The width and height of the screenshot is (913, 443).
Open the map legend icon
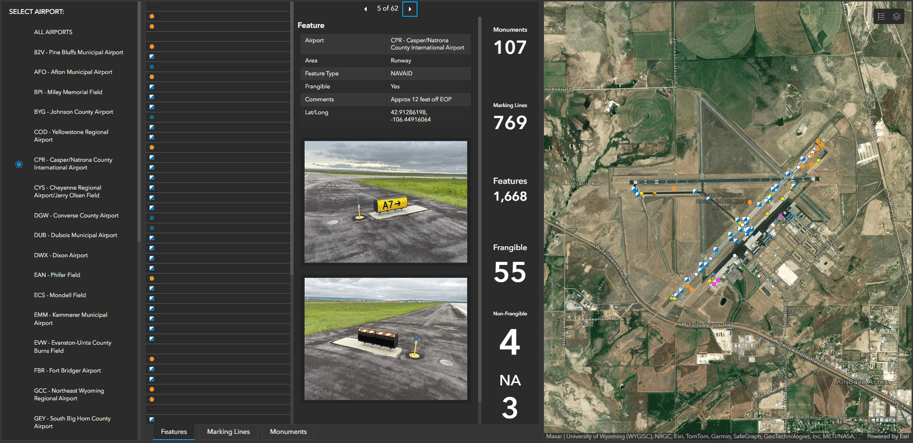tap(881, 16)
